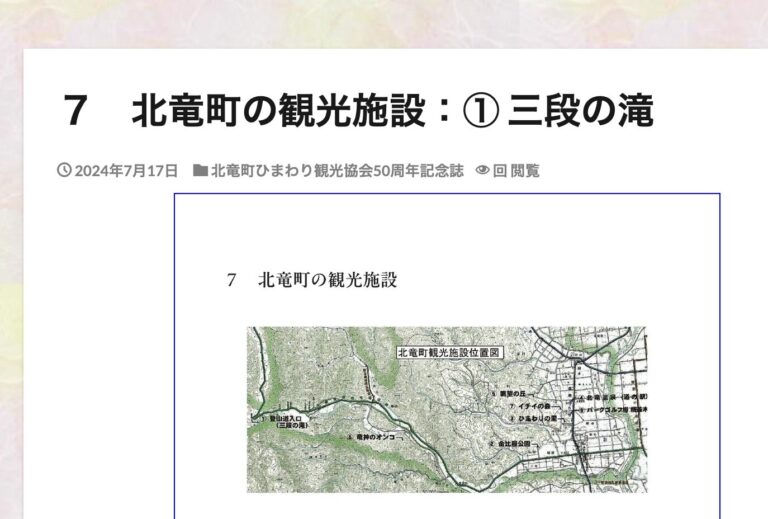Click the clock icon beside the post date
This screenshot has height=519, width=768.
point(65,171)
